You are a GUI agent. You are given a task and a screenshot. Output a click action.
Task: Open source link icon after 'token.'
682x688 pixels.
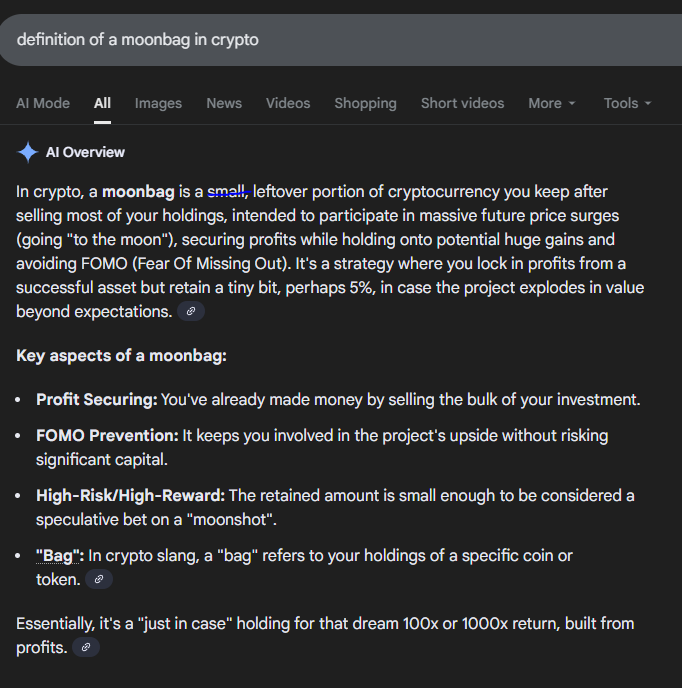tap(99, 579)
